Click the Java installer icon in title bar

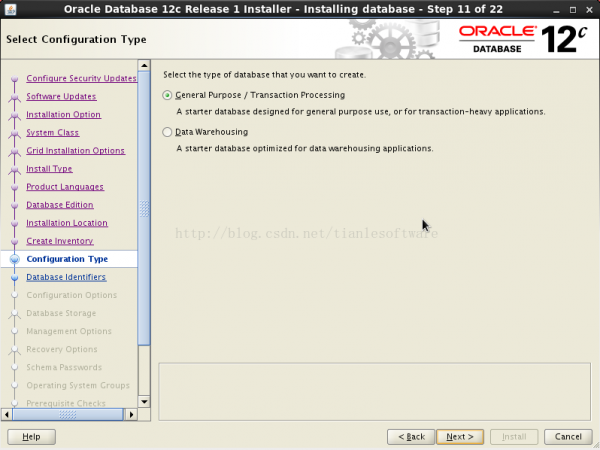[x=10, y=9]
